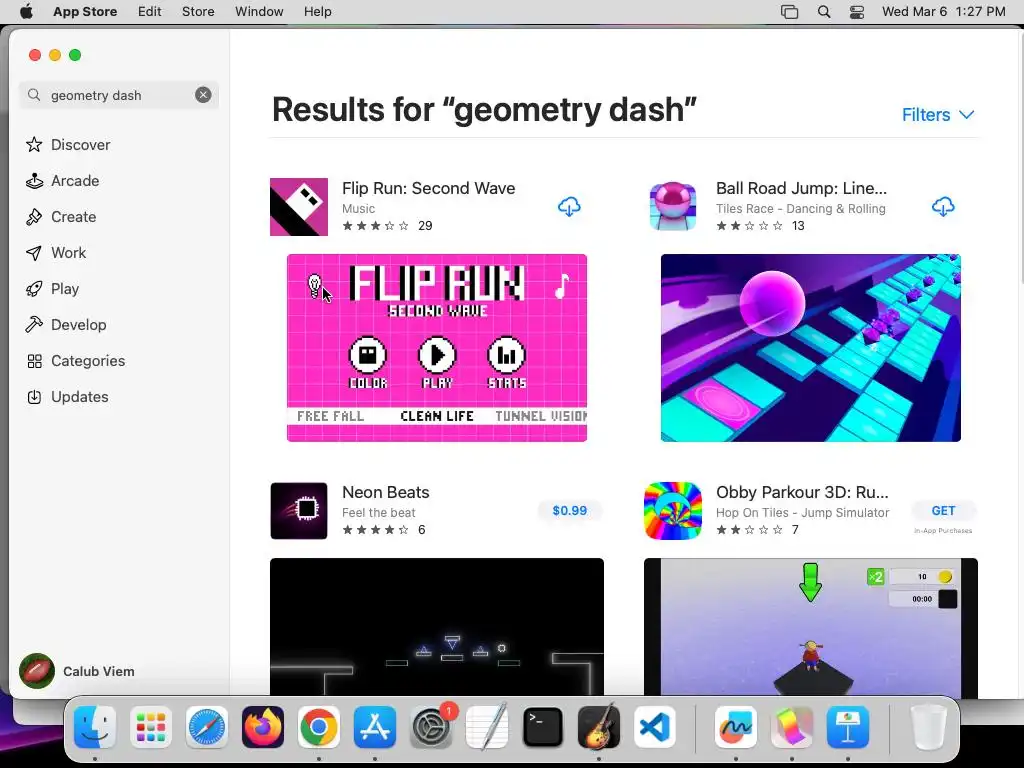Launch Google Chrome from the Dock
Image resolution: width=1024 pixels, height=768 pixels.
319,726
